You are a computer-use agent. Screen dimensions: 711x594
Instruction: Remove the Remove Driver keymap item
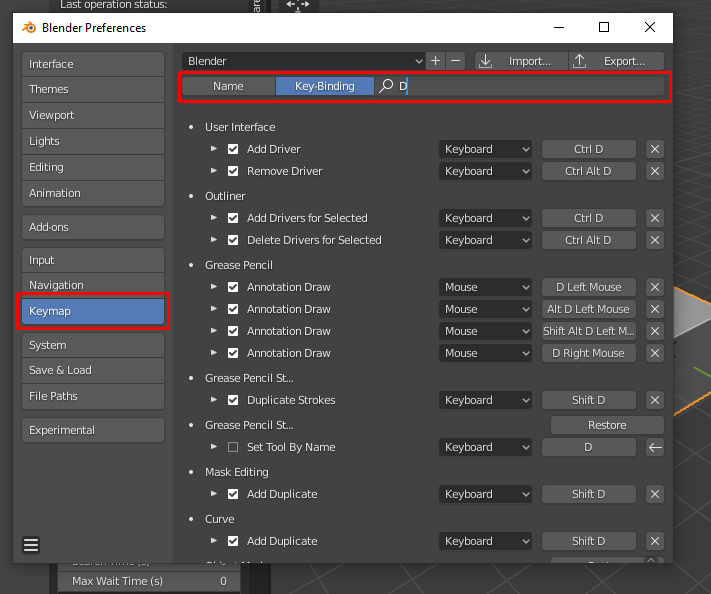pos(655,171)
